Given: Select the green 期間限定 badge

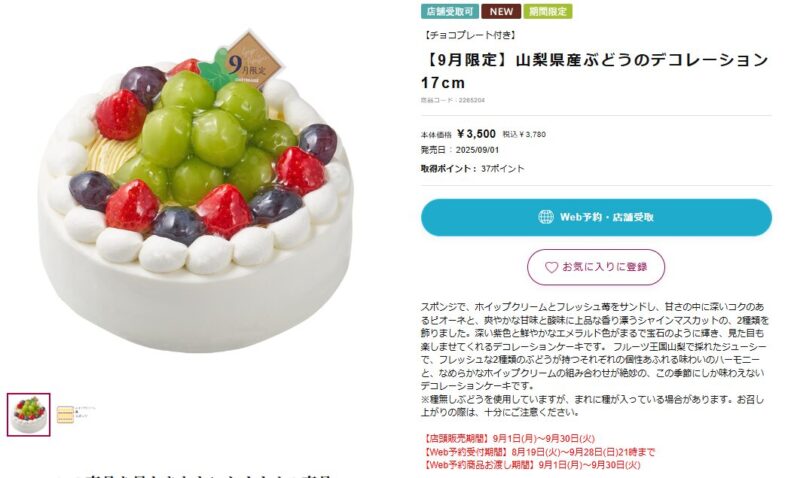Looking at the screenshot, I should click(548, 11).
